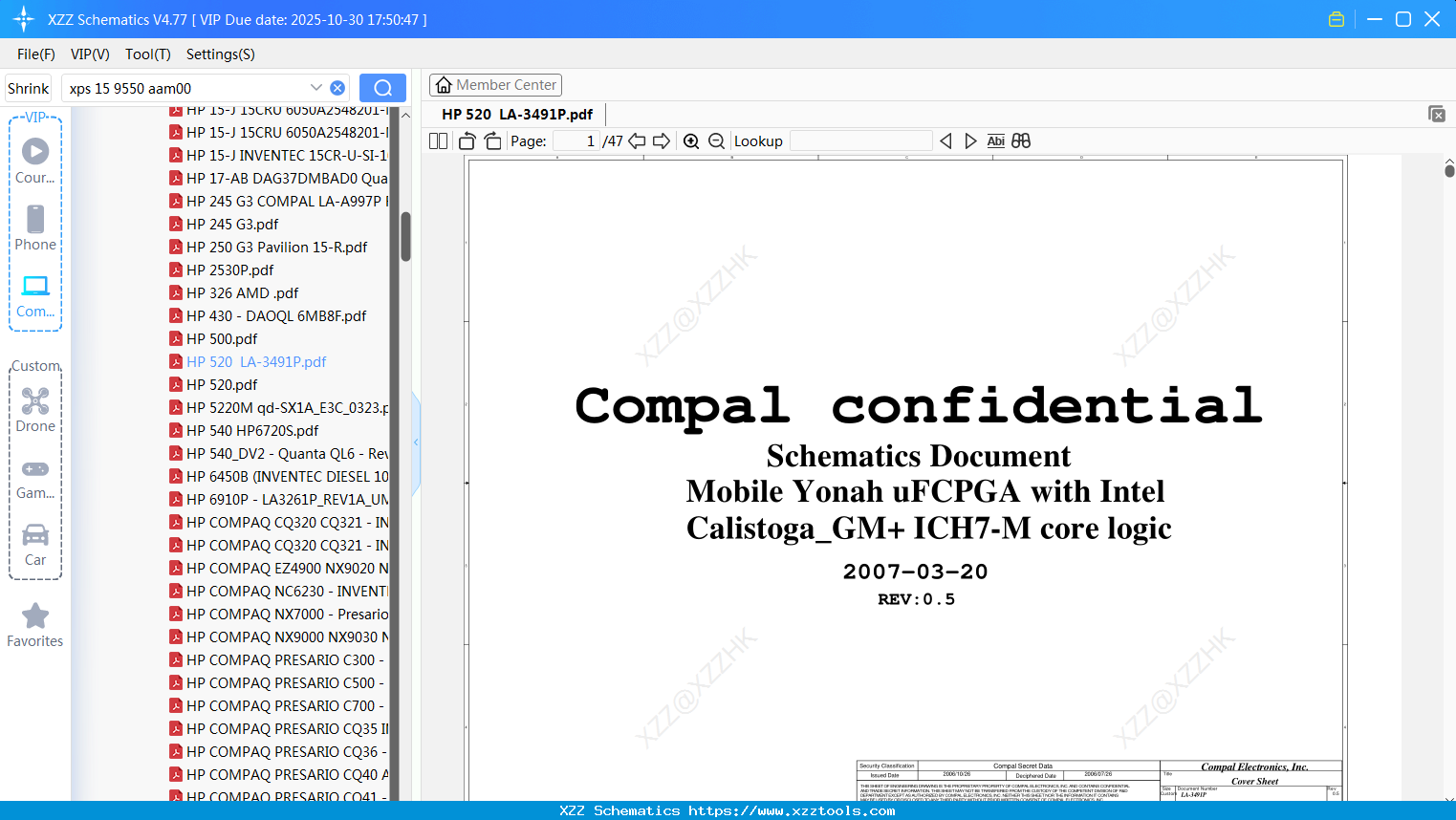The height and width of the screenshot is (820, 1456).
Task: Collapse the file list panel with side handle
Action: click(416, 442)
